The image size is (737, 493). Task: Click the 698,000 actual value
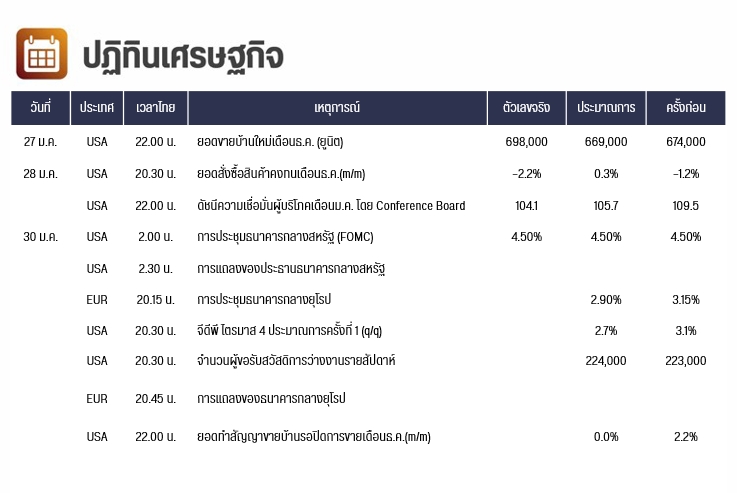526,142
